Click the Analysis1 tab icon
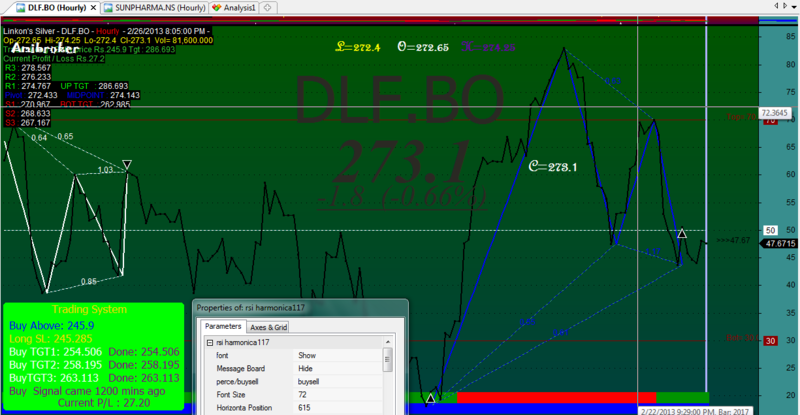 coord(216,8)
